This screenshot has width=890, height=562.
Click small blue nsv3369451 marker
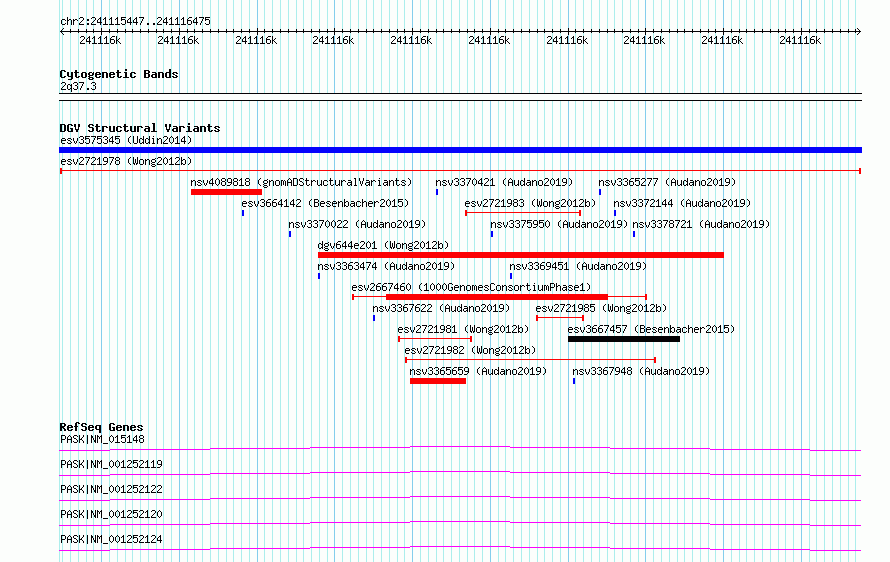[511, 276]
